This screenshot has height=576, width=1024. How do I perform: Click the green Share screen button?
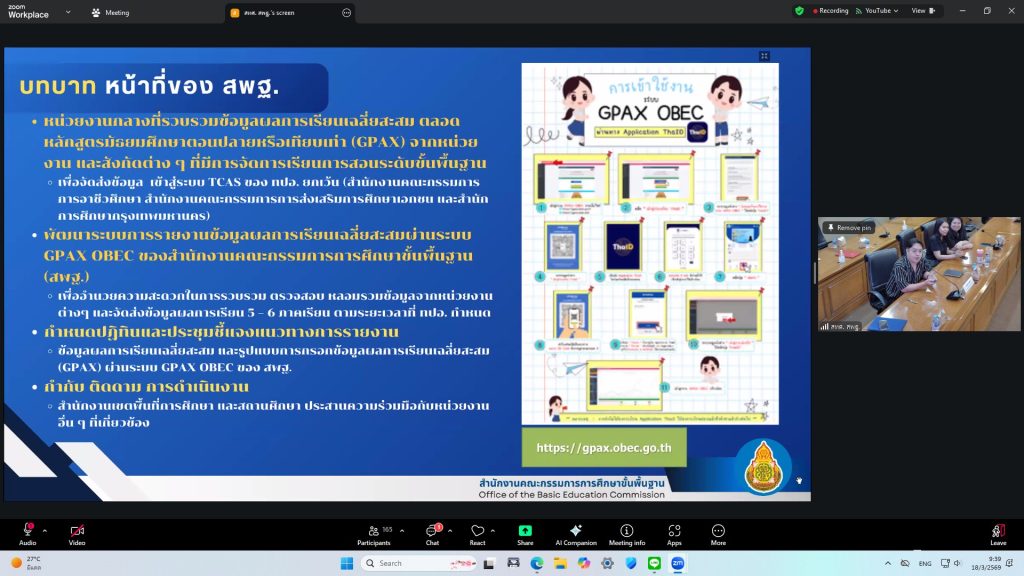point(525,531)
